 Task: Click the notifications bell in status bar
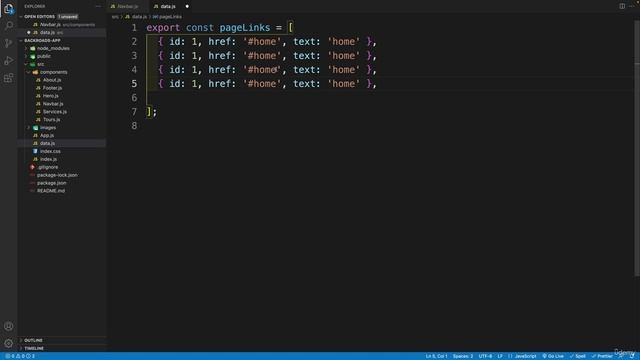tap(632, 356)
